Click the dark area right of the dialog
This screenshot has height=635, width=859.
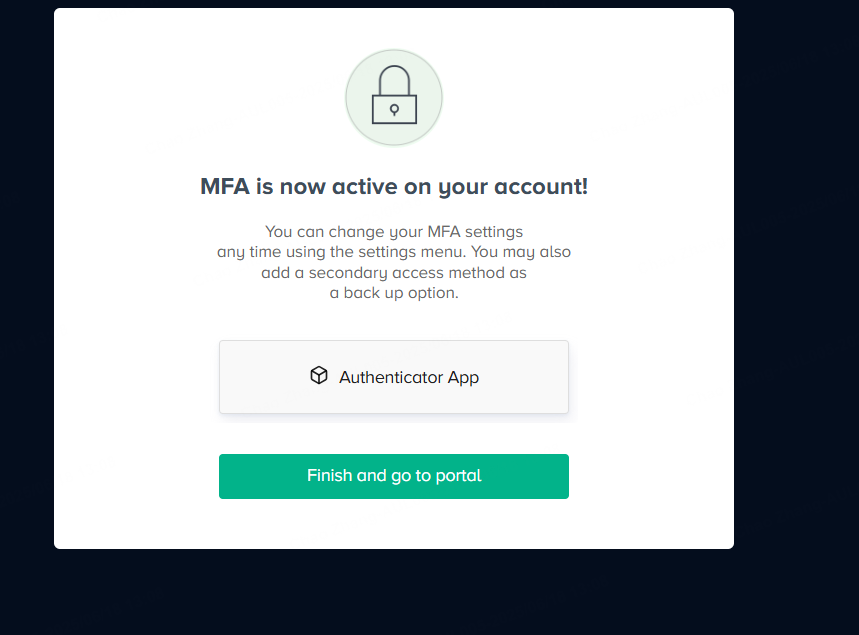(x=797, y=274)
